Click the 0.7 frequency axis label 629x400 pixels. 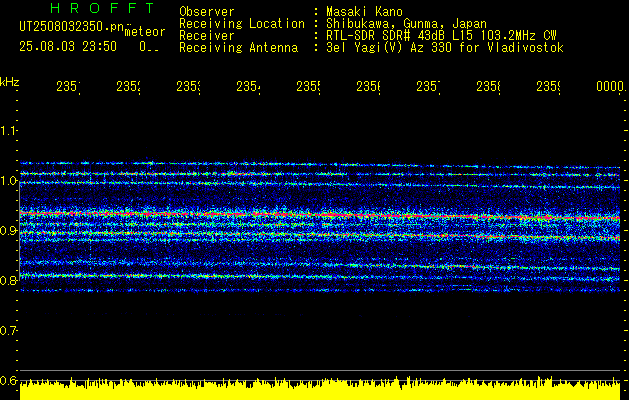tap(8, 330)
